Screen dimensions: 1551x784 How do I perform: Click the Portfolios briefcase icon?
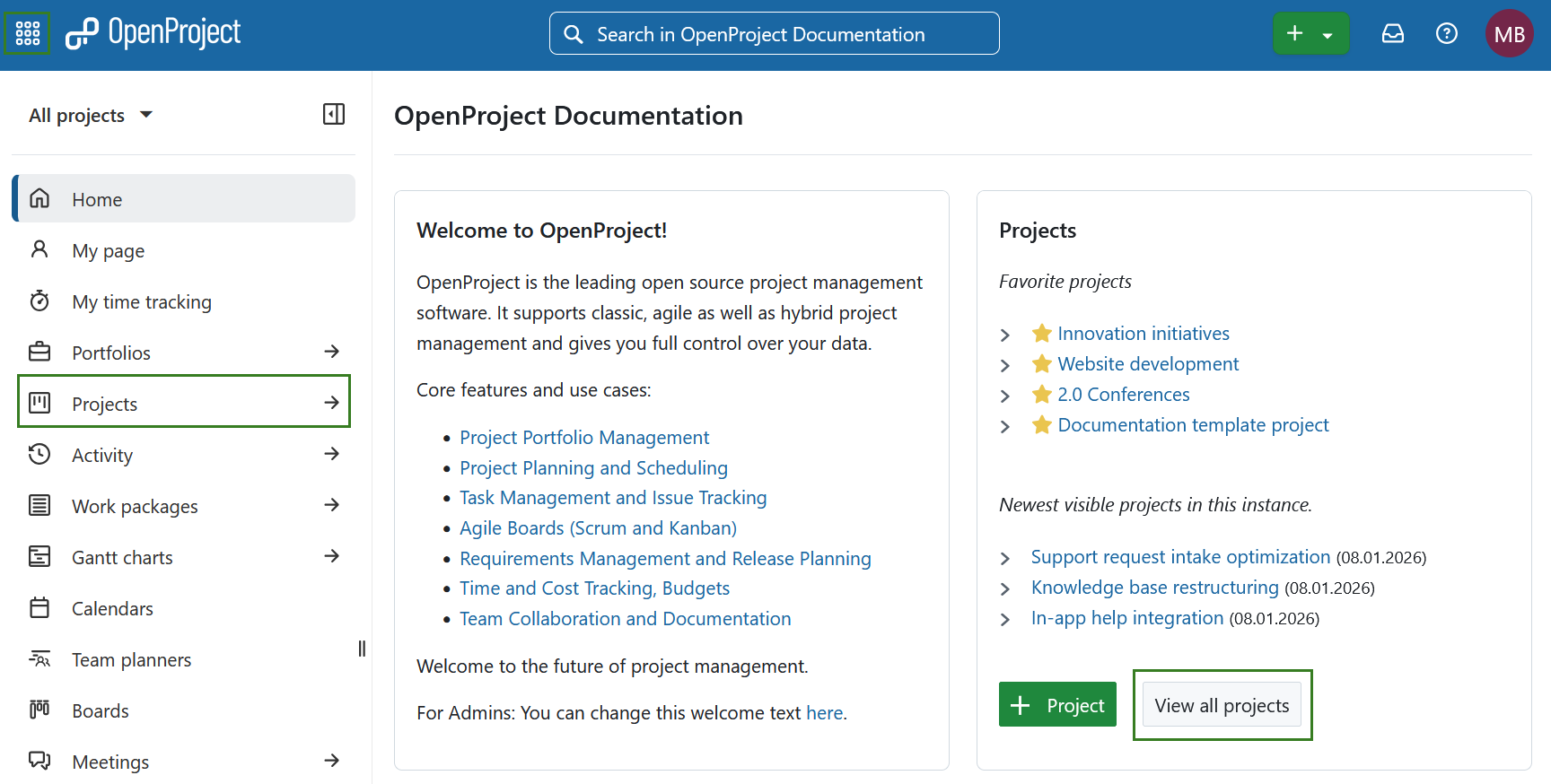pyautogui.click(x=39, y=352)
